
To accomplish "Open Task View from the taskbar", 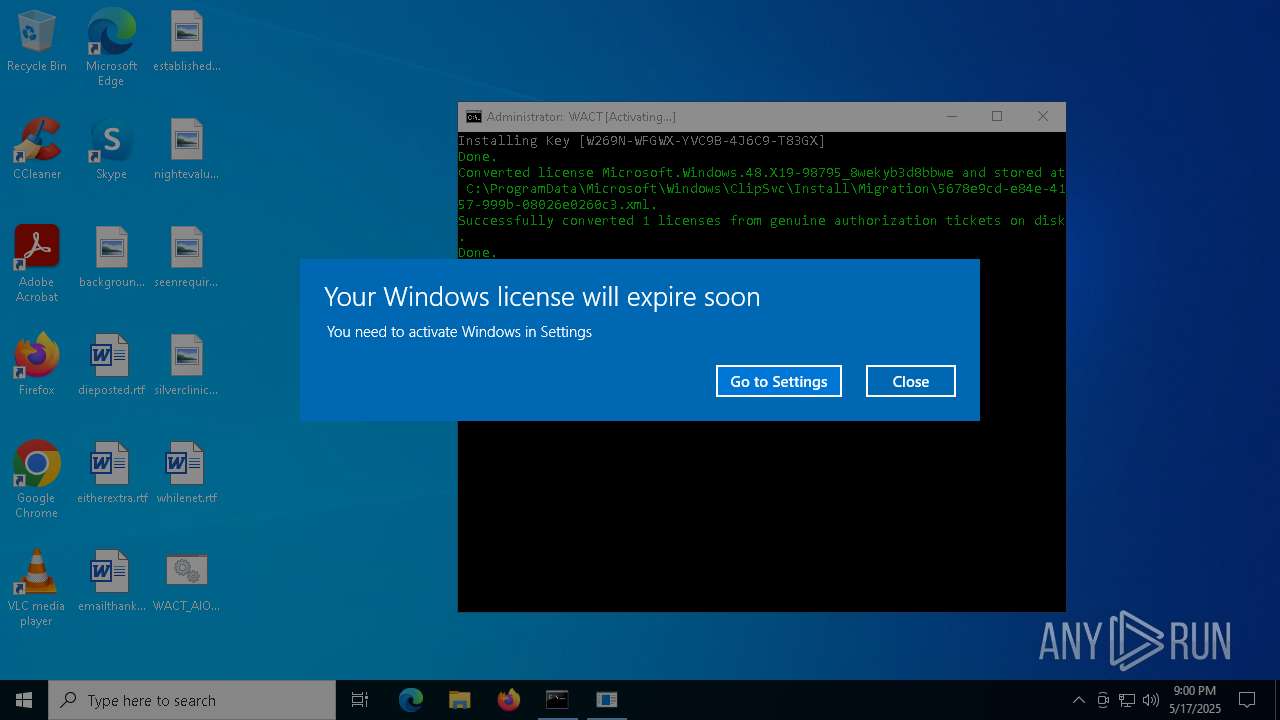I will pos(360,700).
